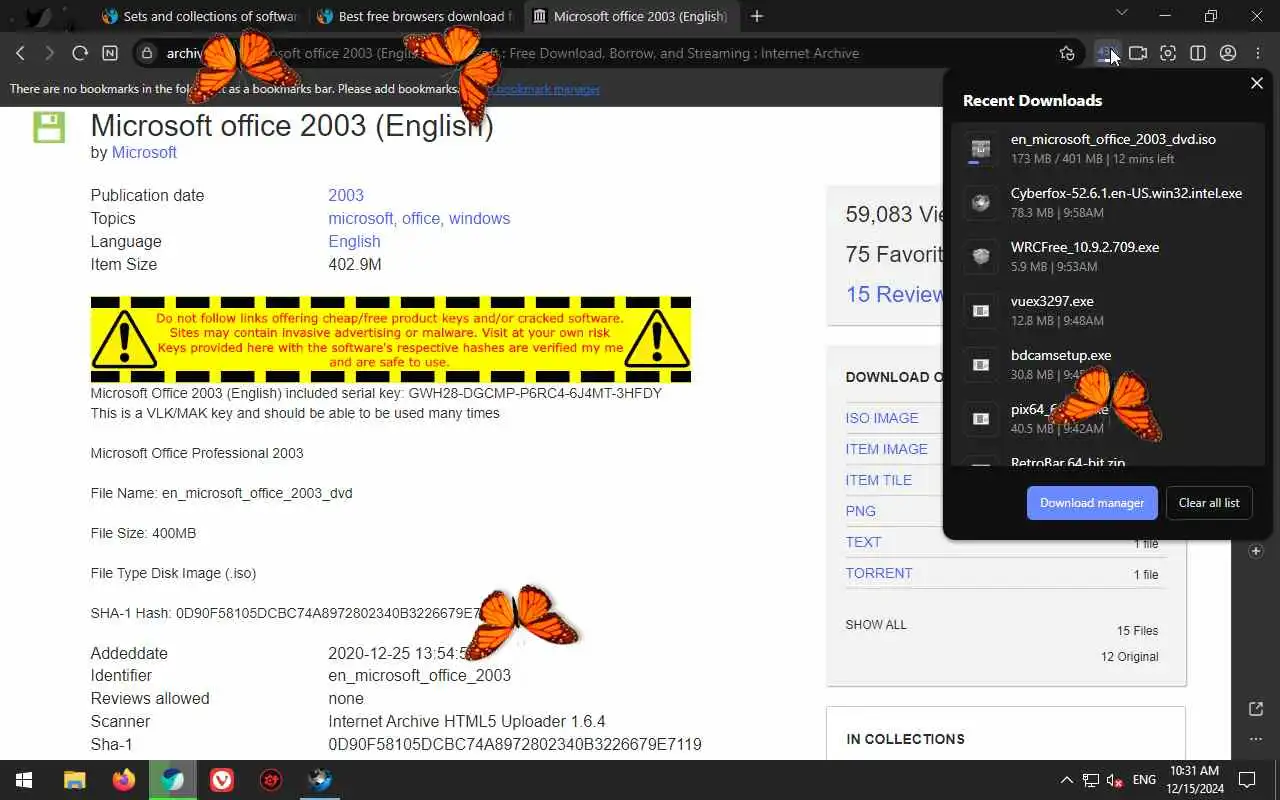Click the 15 Reviews link
The image size is (1280, 800).
pos(895,294)
